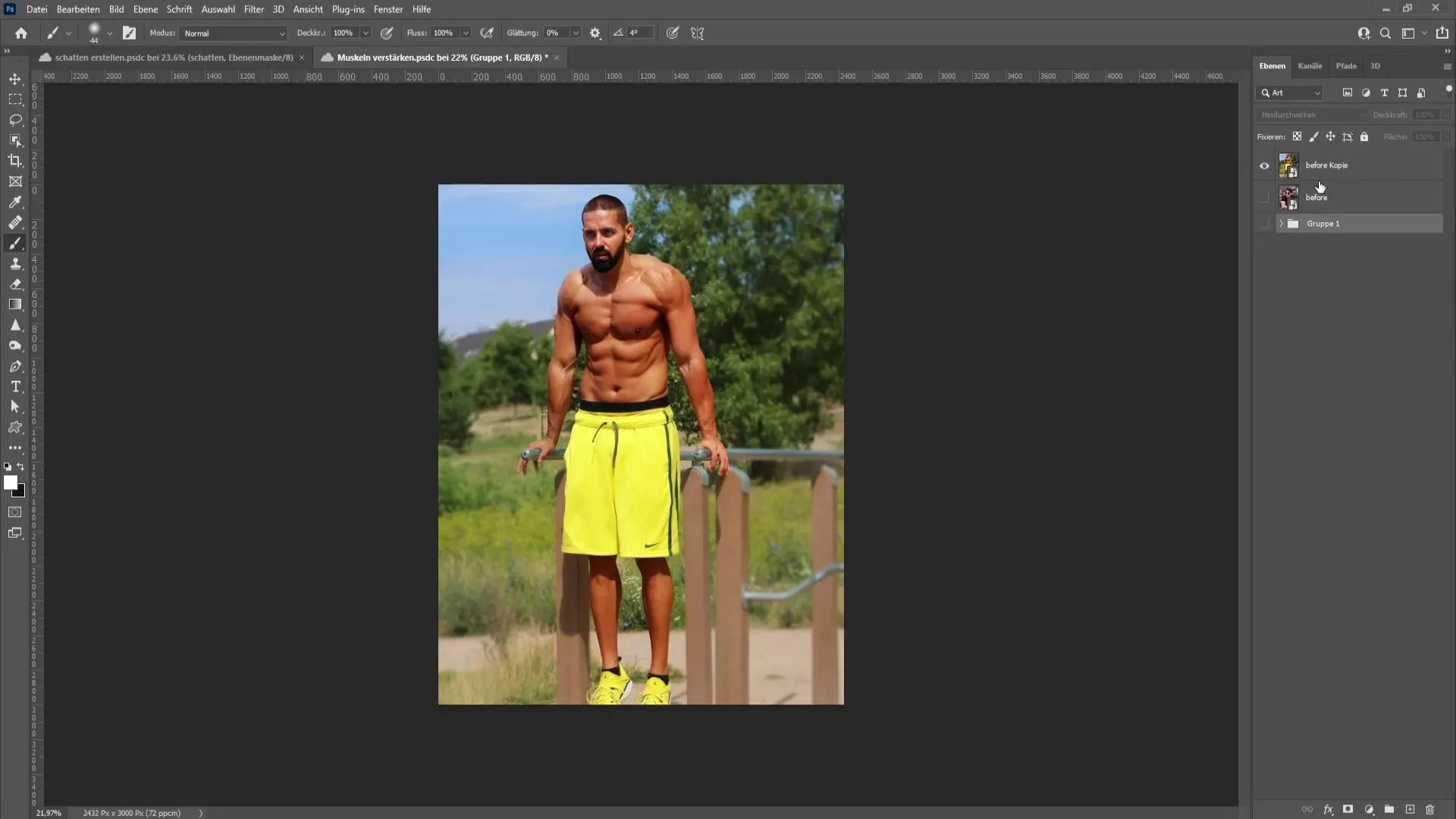Select the Eraser tool

click(15, 284)
